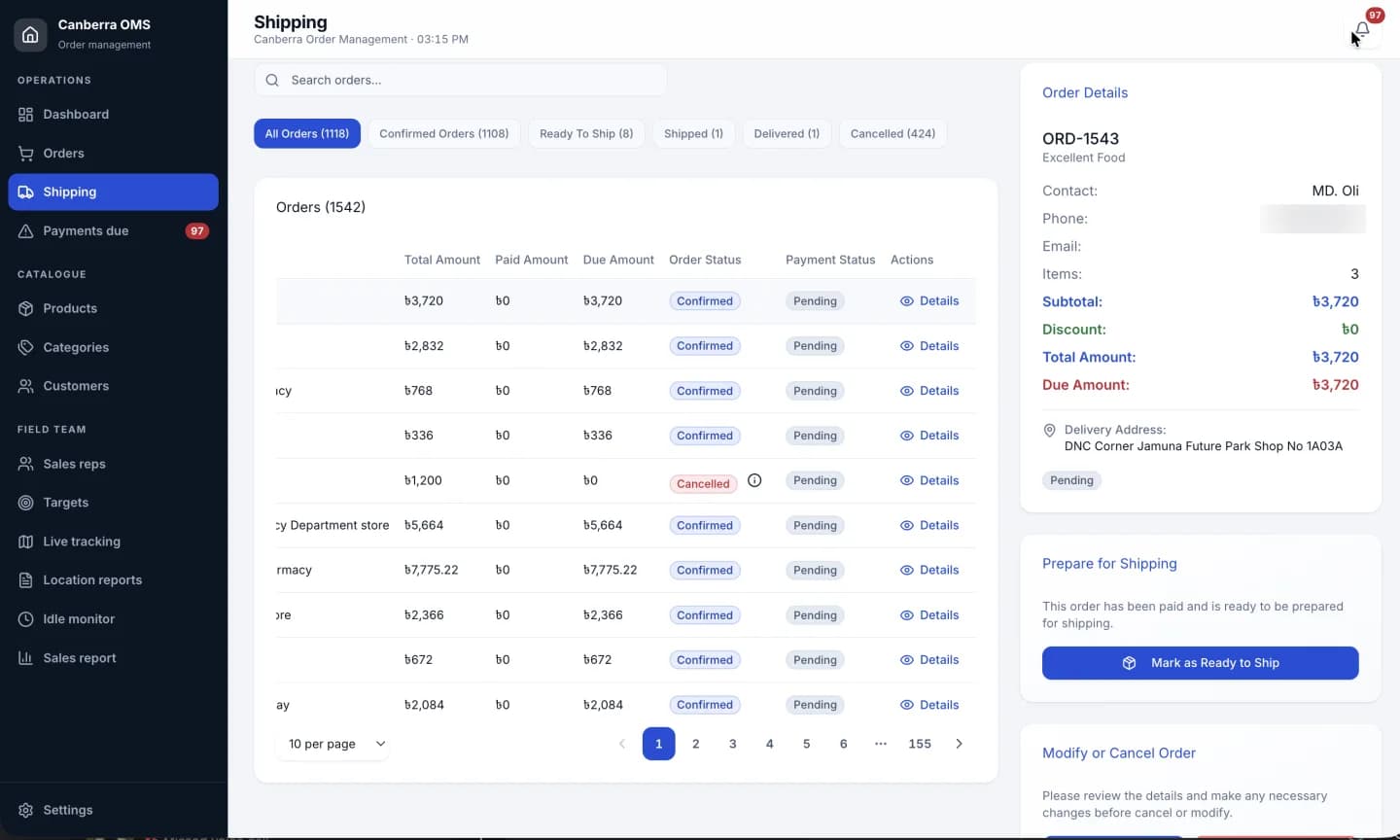Click the Pending badge in Order Details

1071,480
